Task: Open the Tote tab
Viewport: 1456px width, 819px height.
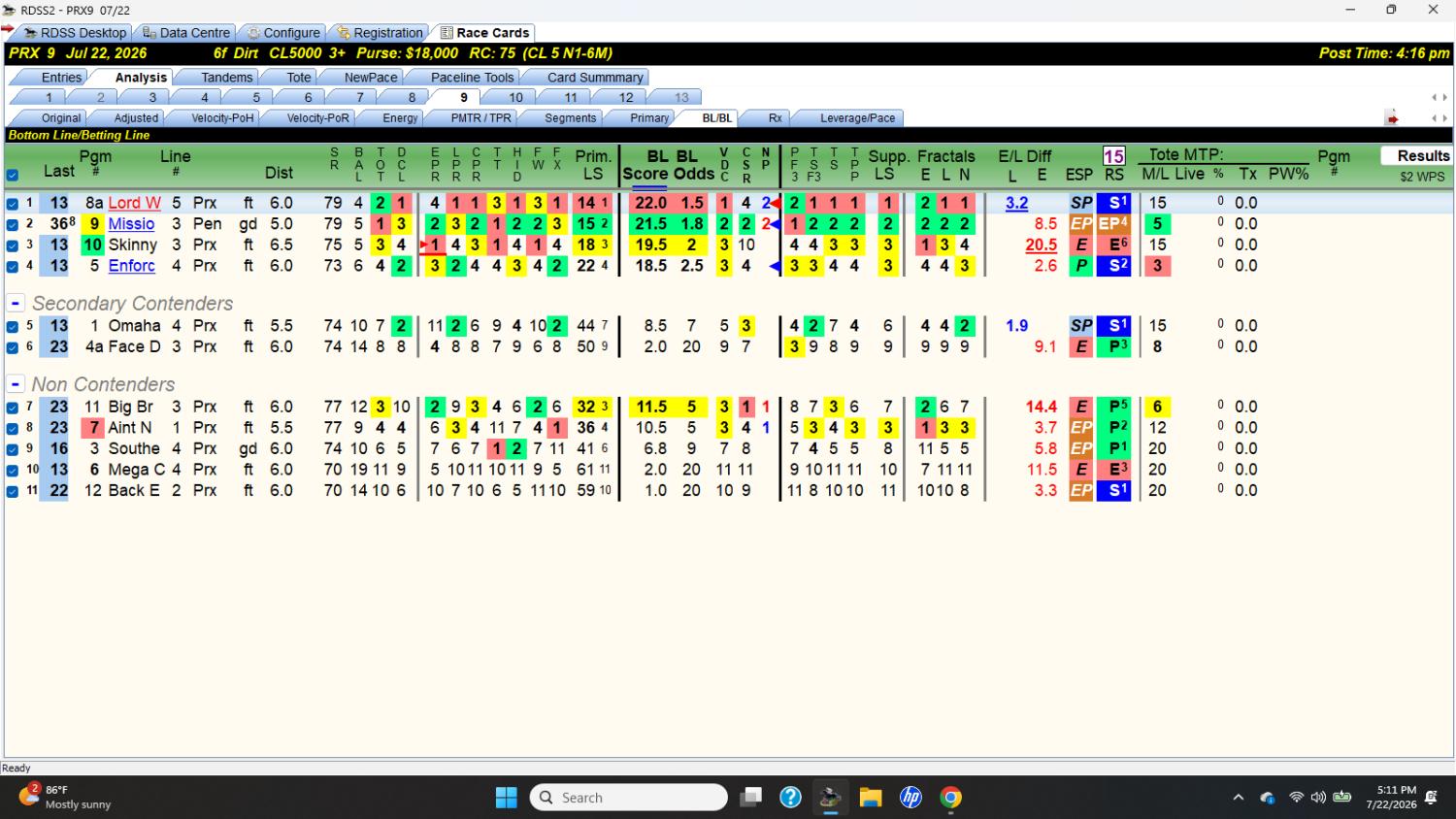Action: tap(299, 77)
